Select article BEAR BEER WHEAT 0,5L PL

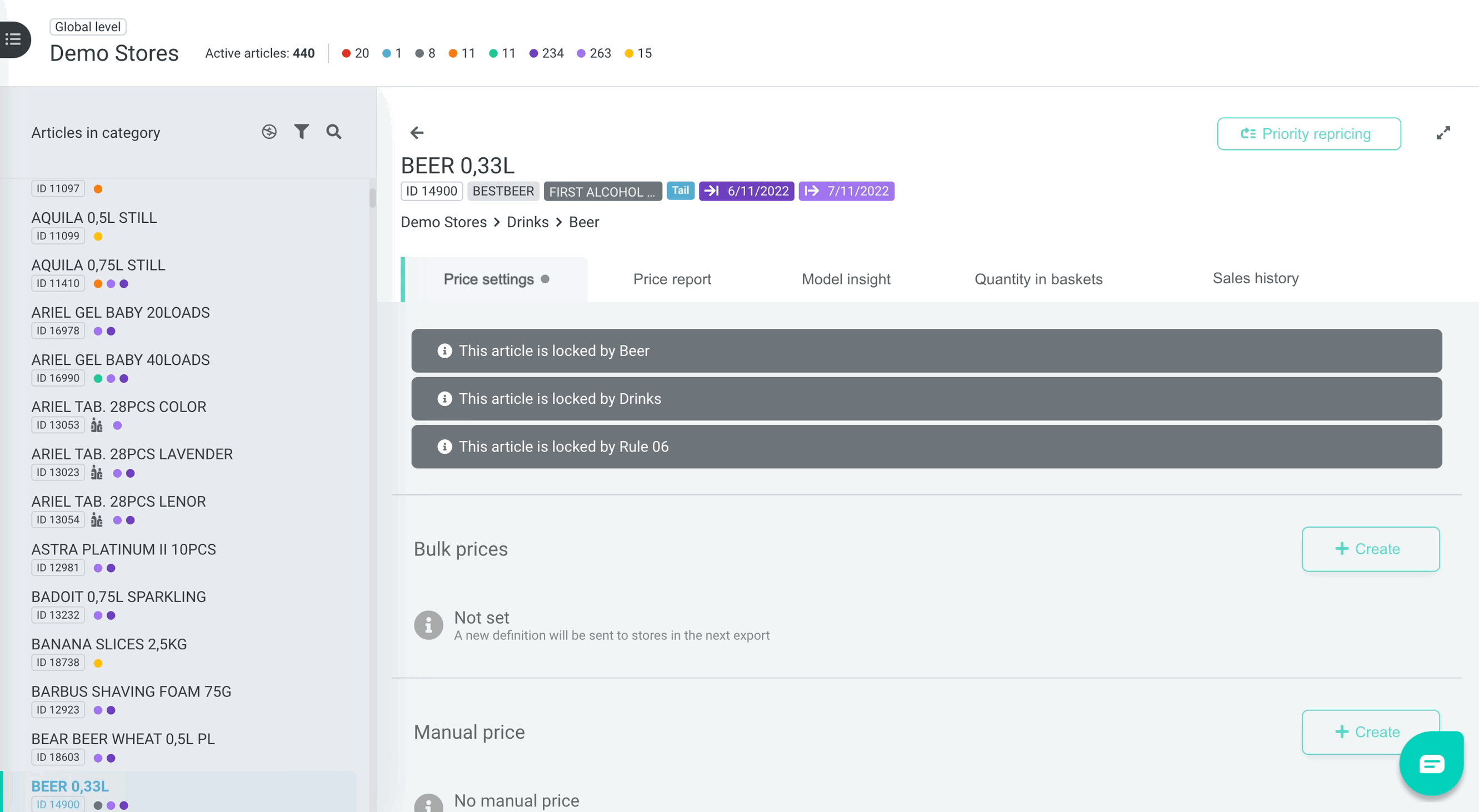click(123, 739)
